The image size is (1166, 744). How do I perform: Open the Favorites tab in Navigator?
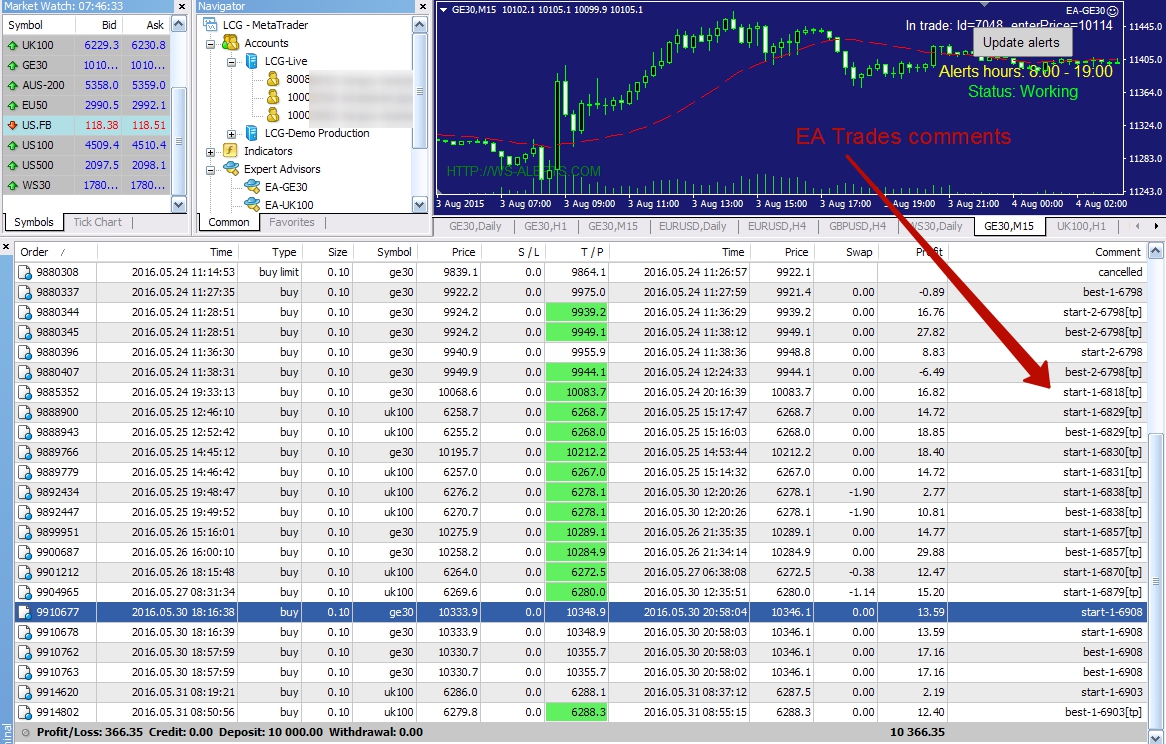point(291,222)
